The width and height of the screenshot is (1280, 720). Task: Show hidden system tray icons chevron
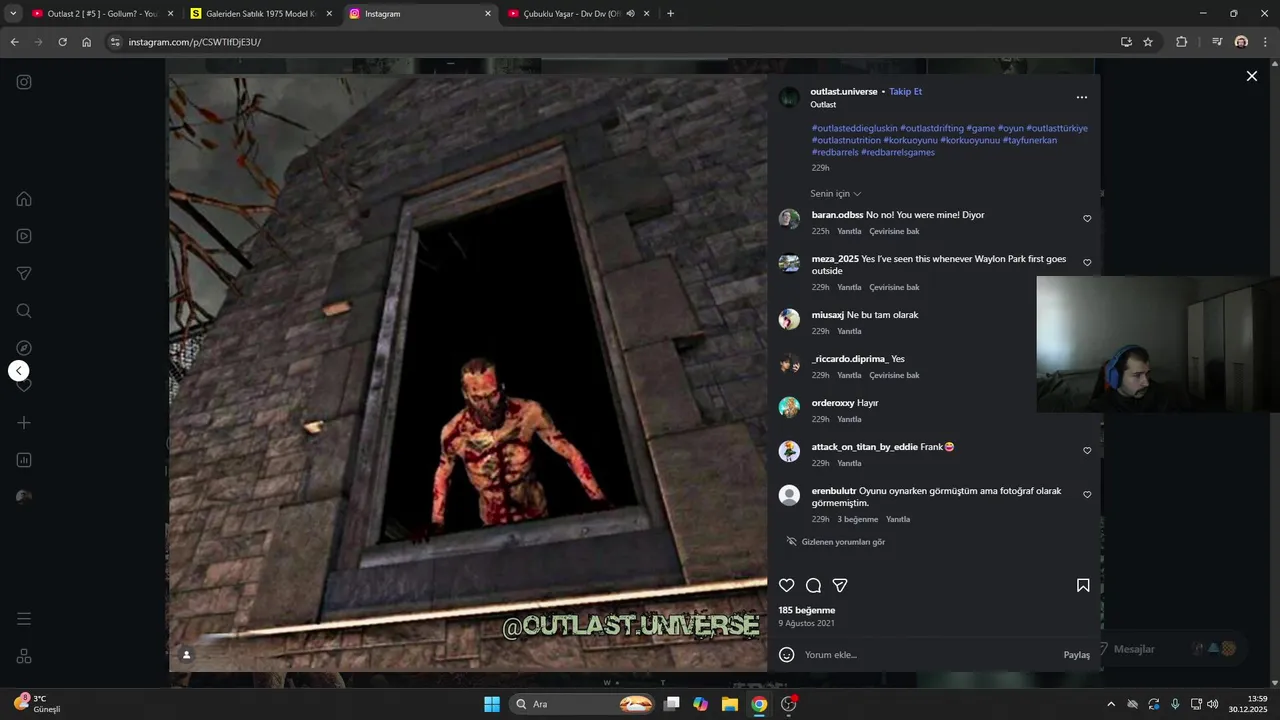1110,704
